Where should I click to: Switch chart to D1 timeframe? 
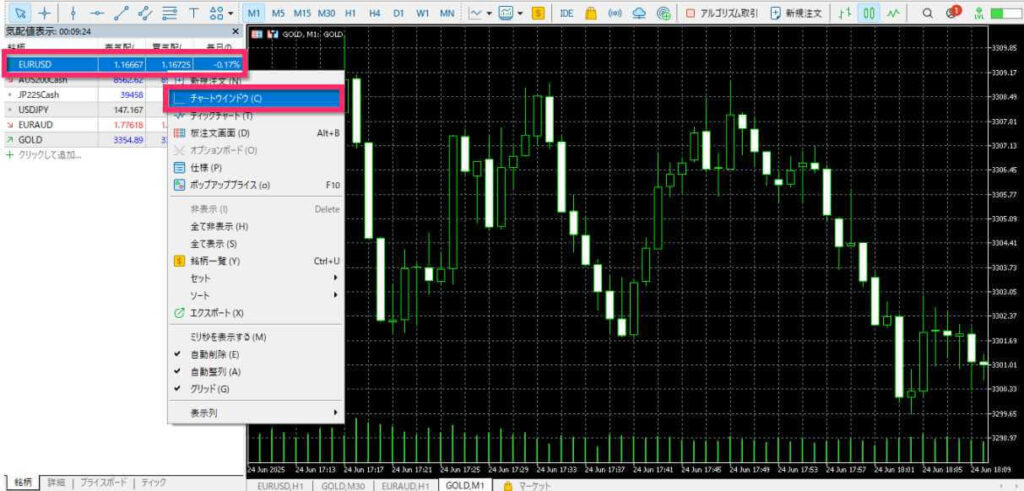coord(398,12)
